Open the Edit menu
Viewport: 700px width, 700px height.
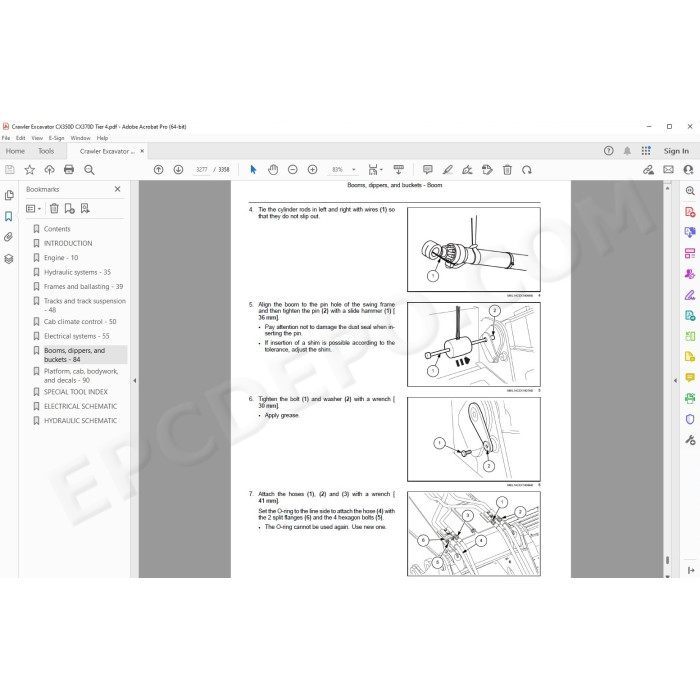pyautogui.click(x=21, y=138)
